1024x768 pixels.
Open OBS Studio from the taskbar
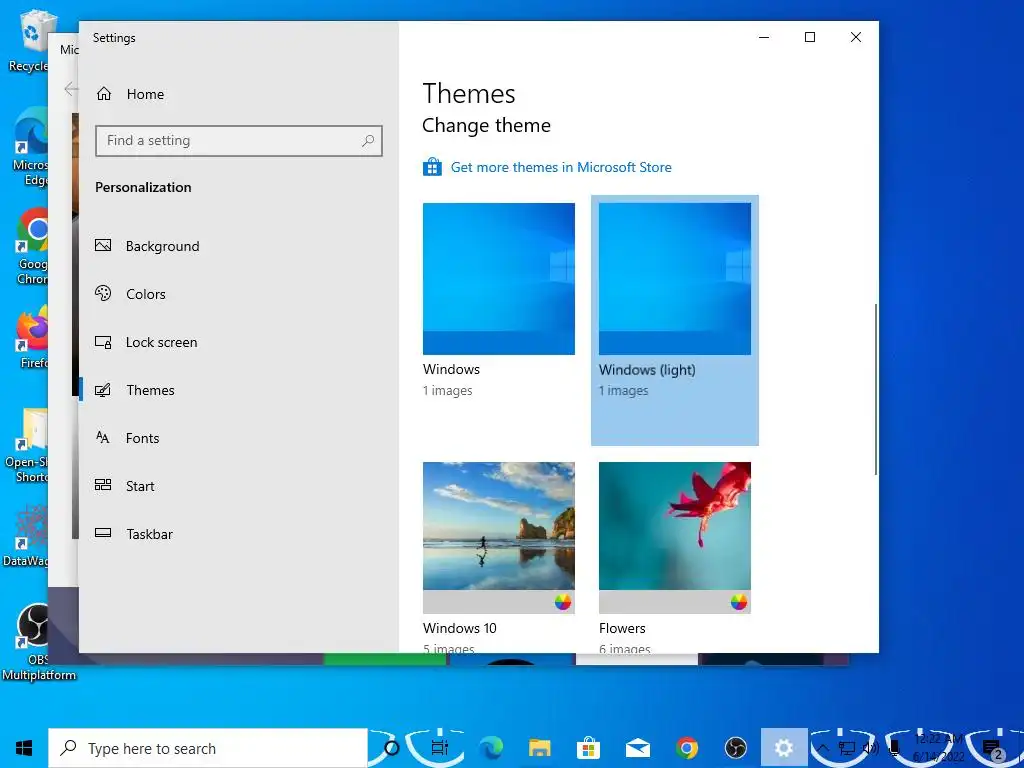(x=736, y=748)
